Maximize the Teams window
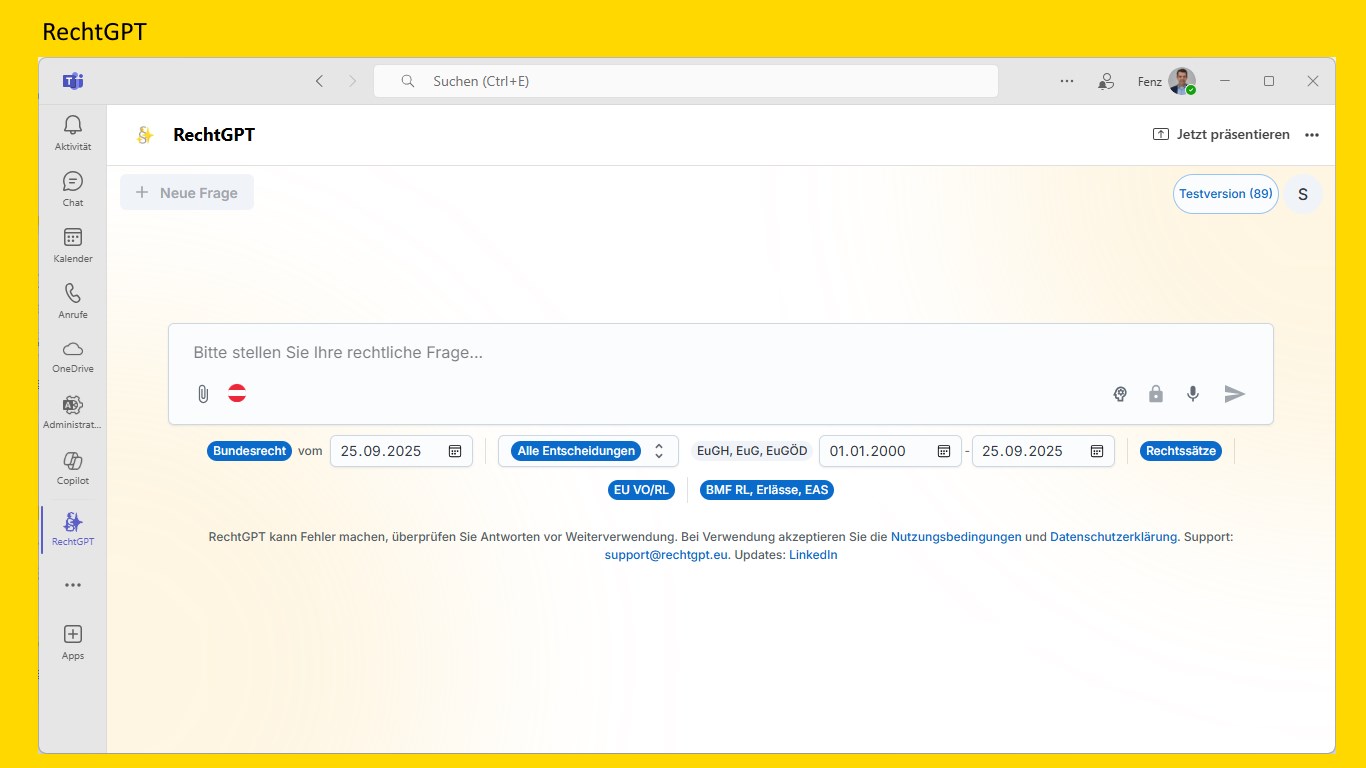The width and height of the screenshot is (1366, 768). [x=1269, y=81]
